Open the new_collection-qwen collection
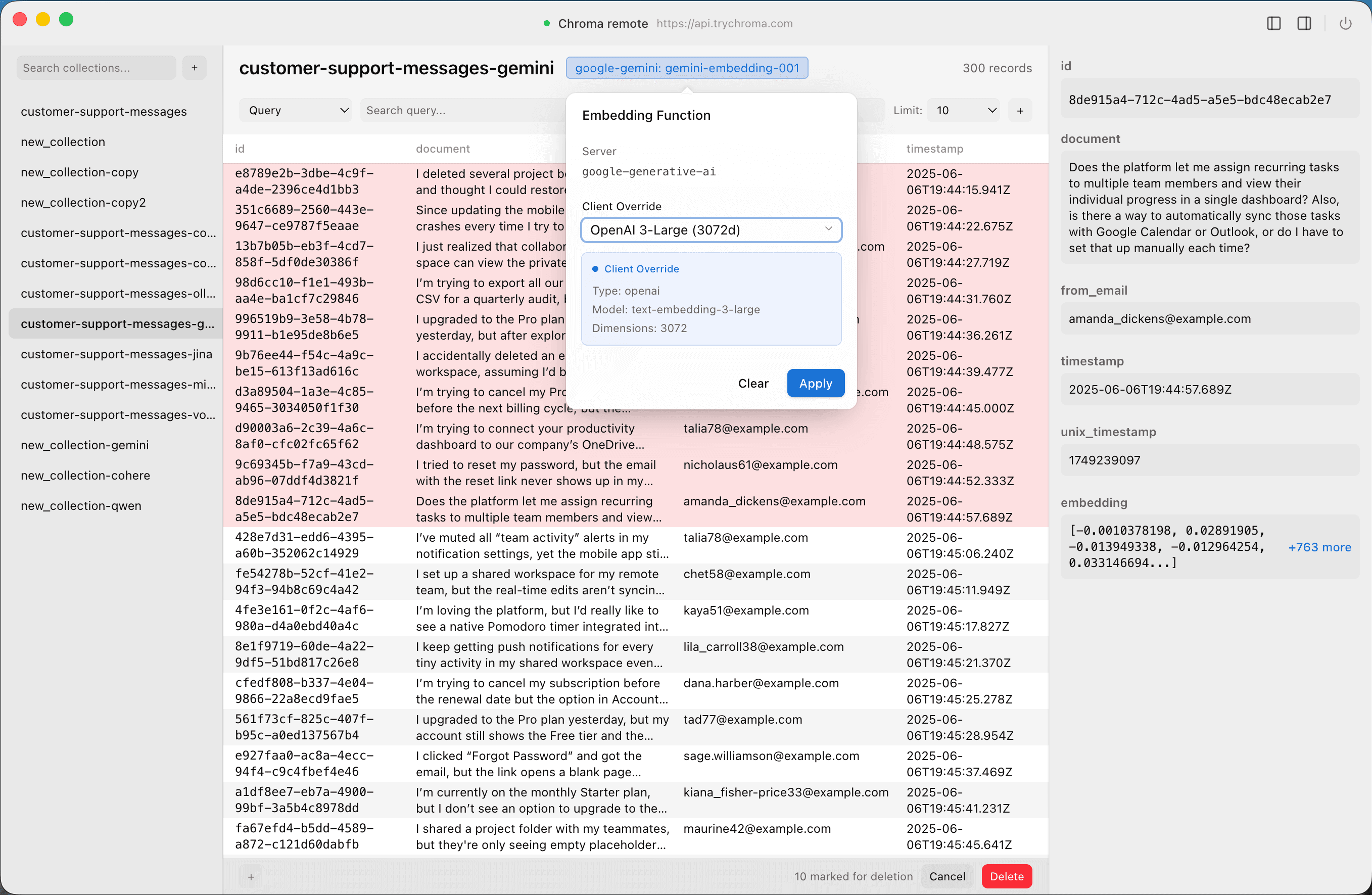Viewport: 1372px width, 895px height. point(81,505)
